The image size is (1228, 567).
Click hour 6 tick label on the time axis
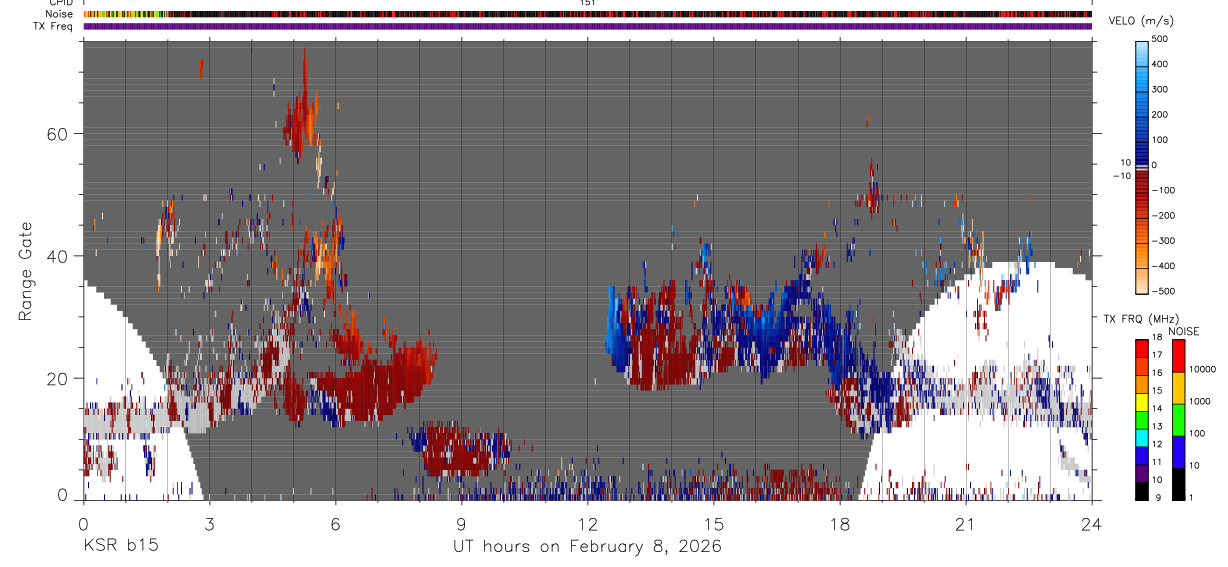(335, 524)
